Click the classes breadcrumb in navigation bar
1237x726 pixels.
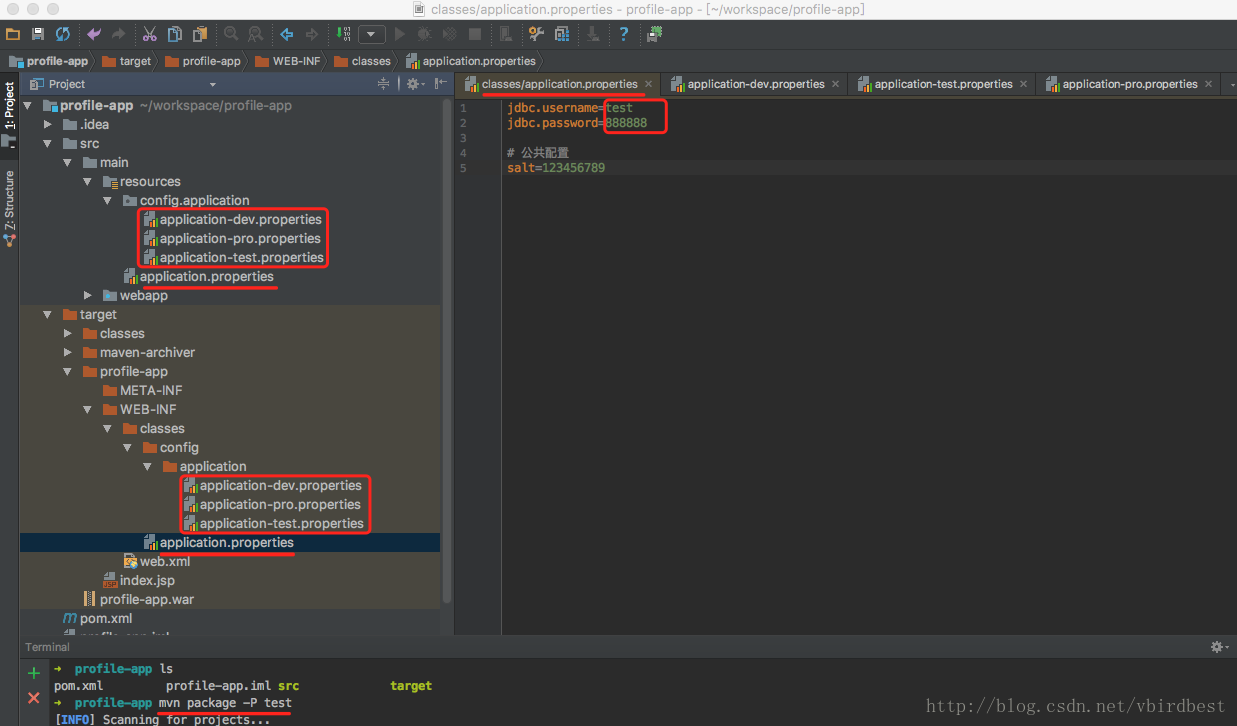pos(363,61)
